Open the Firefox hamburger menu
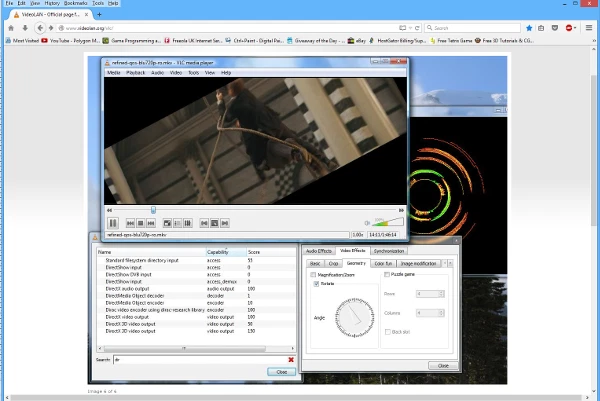Viewport: 600px width, 401px height. (589, 28)
